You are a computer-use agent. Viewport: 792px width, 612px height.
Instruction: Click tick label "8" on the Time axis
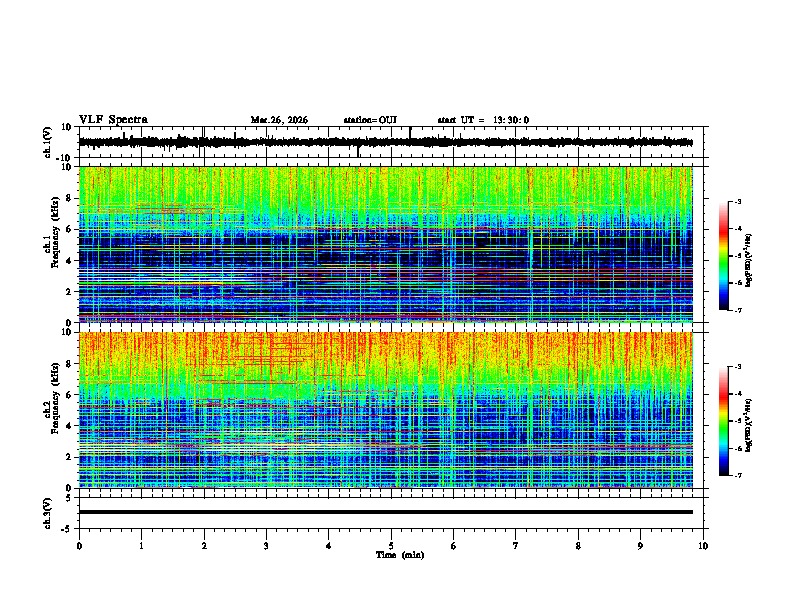pyautogui.click(x=578, y=546)
